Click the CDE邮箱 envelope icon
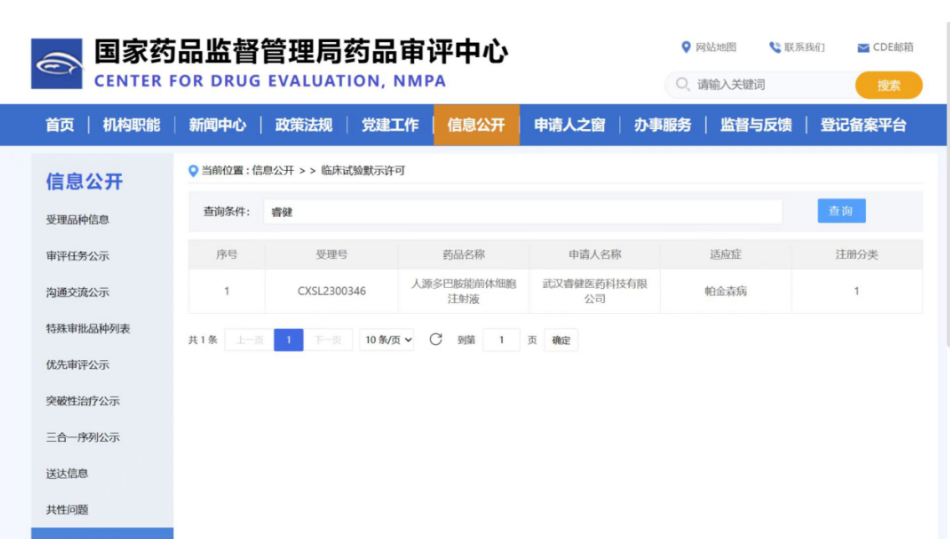 click(863, 48)
